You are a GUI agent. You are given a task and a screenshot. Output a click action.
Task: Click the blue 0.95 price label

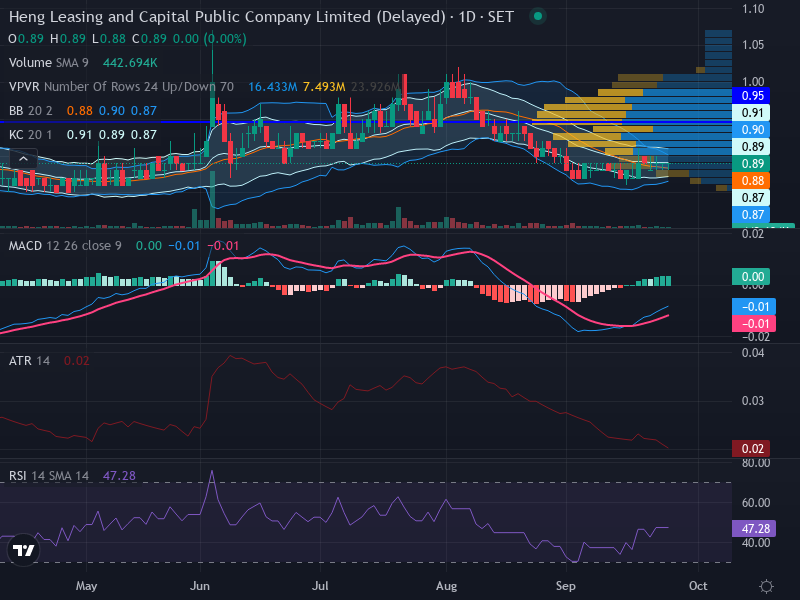[751, 95]
